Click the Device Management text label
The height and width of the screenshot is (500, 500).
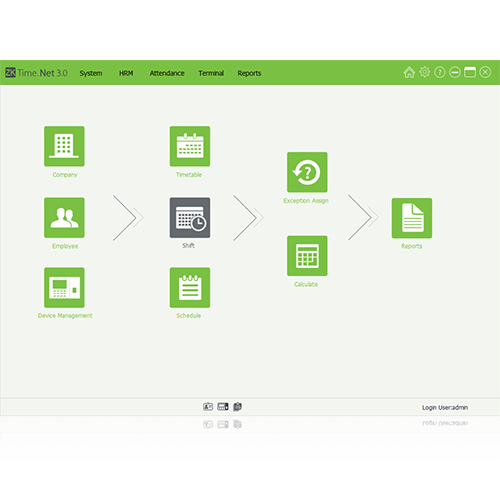pos(65,316)
